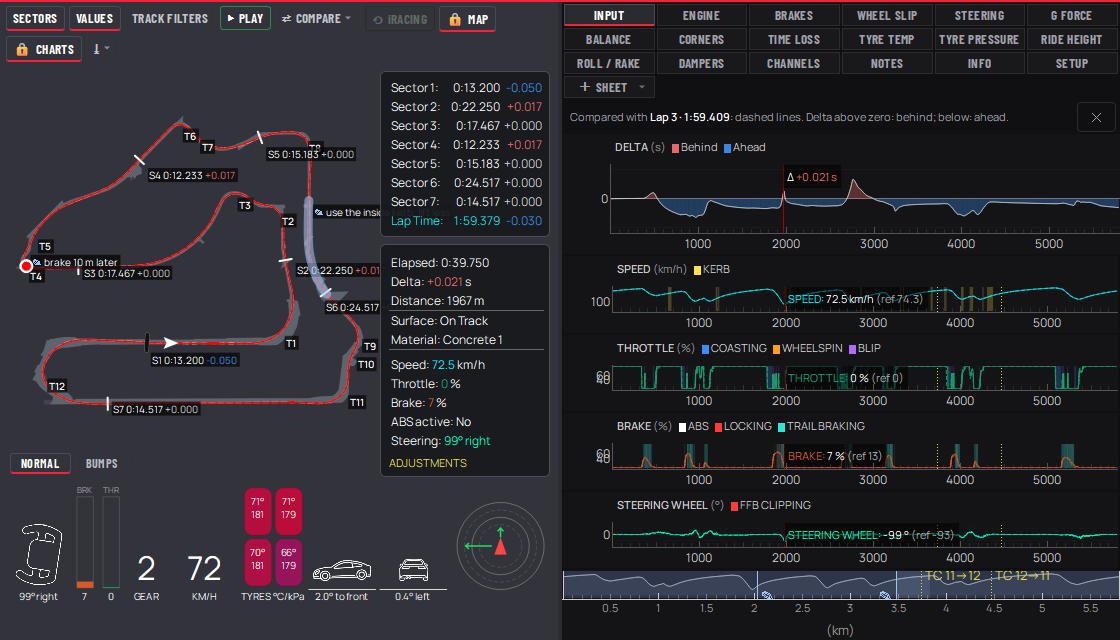Click the red car position marker at T4
This screenshot has width=1120, height=640.
(26, 266)
